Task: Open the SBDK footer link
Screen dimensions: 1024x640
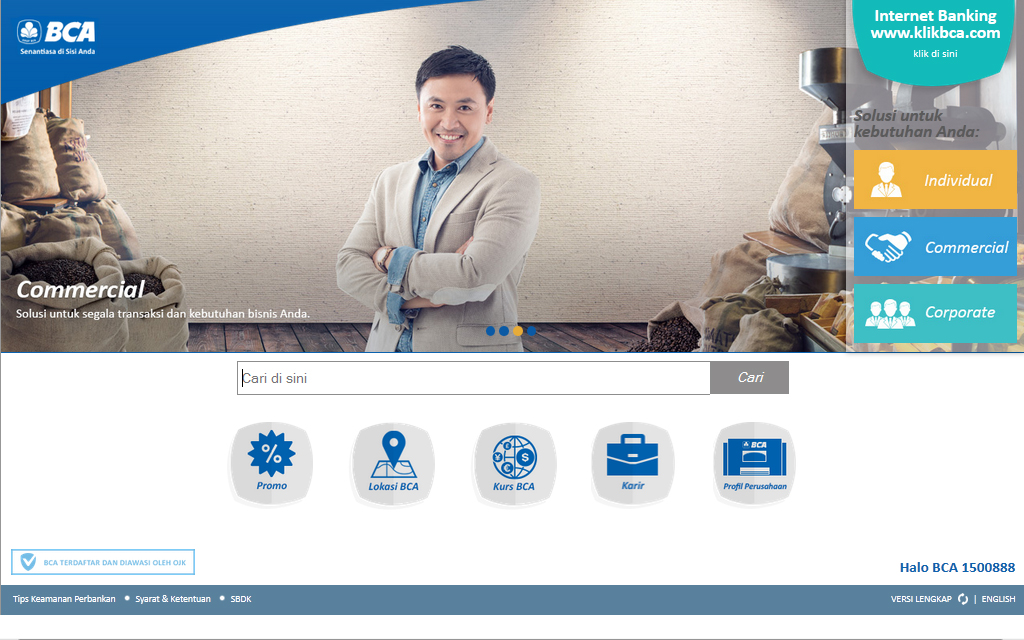Action: point(241,599)
